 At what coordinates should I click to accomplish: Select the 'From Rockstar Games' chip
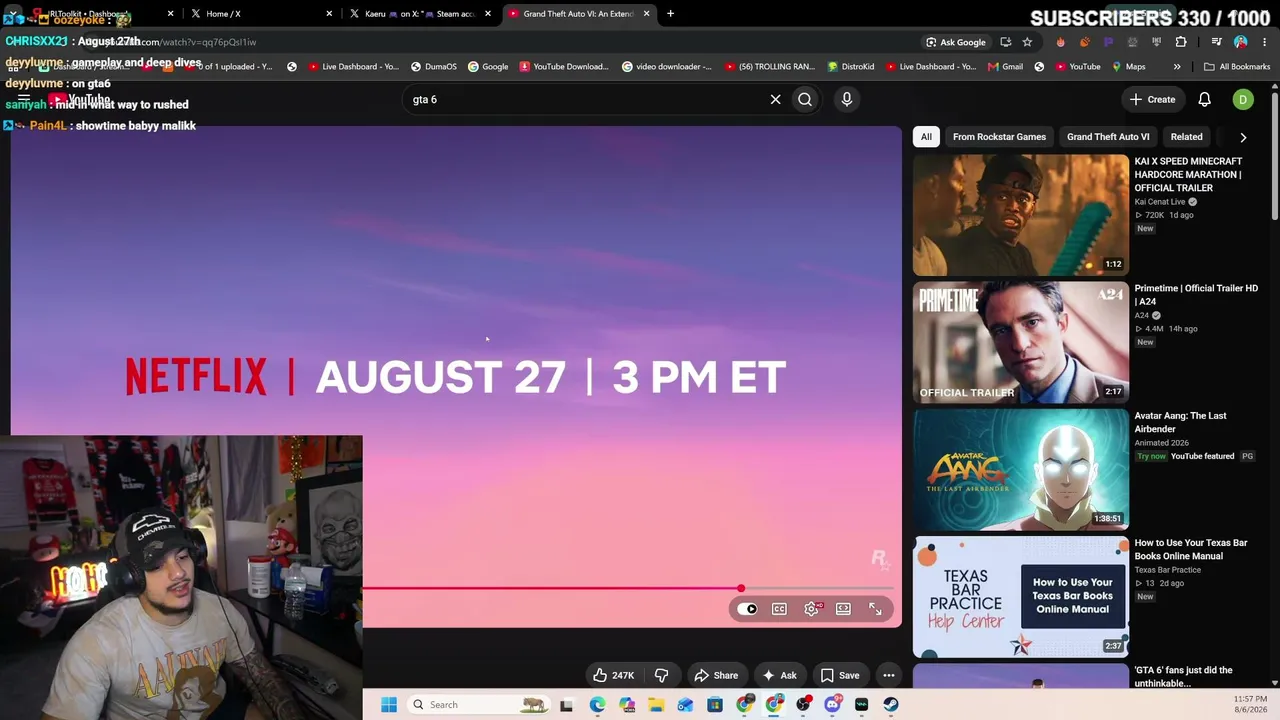pyautogui.click(x=999, y=137)
